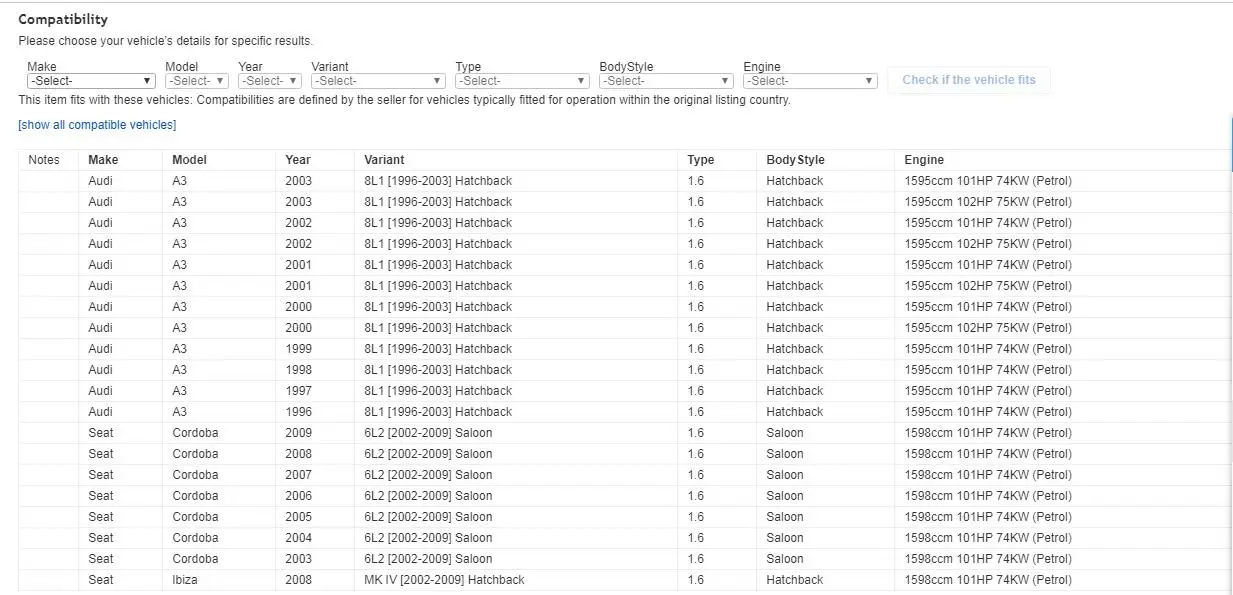Open the Engine dropdown

[x=810, y=81]
